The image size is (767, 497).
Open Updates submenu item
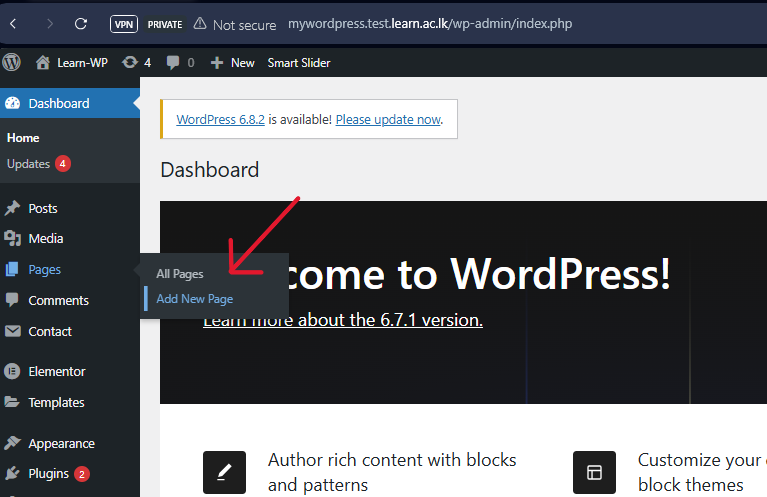28,164
